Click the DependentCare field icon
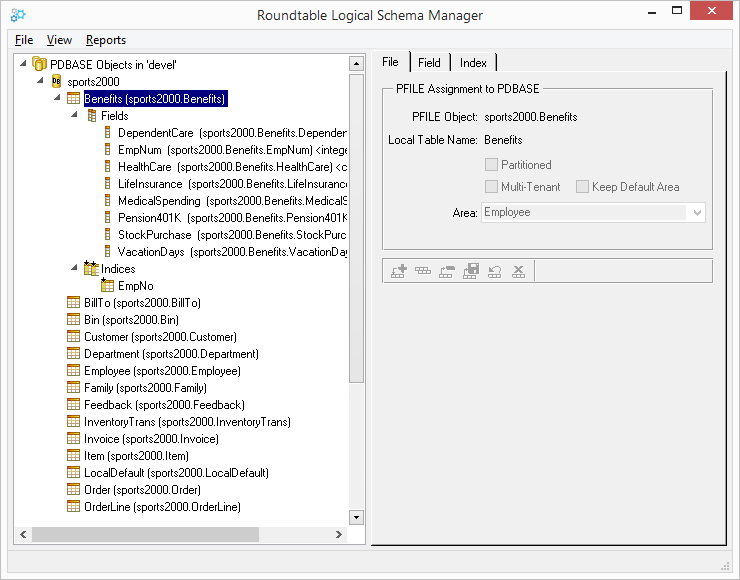Image resolution: width=740 pixels, height=580 pixels. pyautogui.click(x=108, y=132)
